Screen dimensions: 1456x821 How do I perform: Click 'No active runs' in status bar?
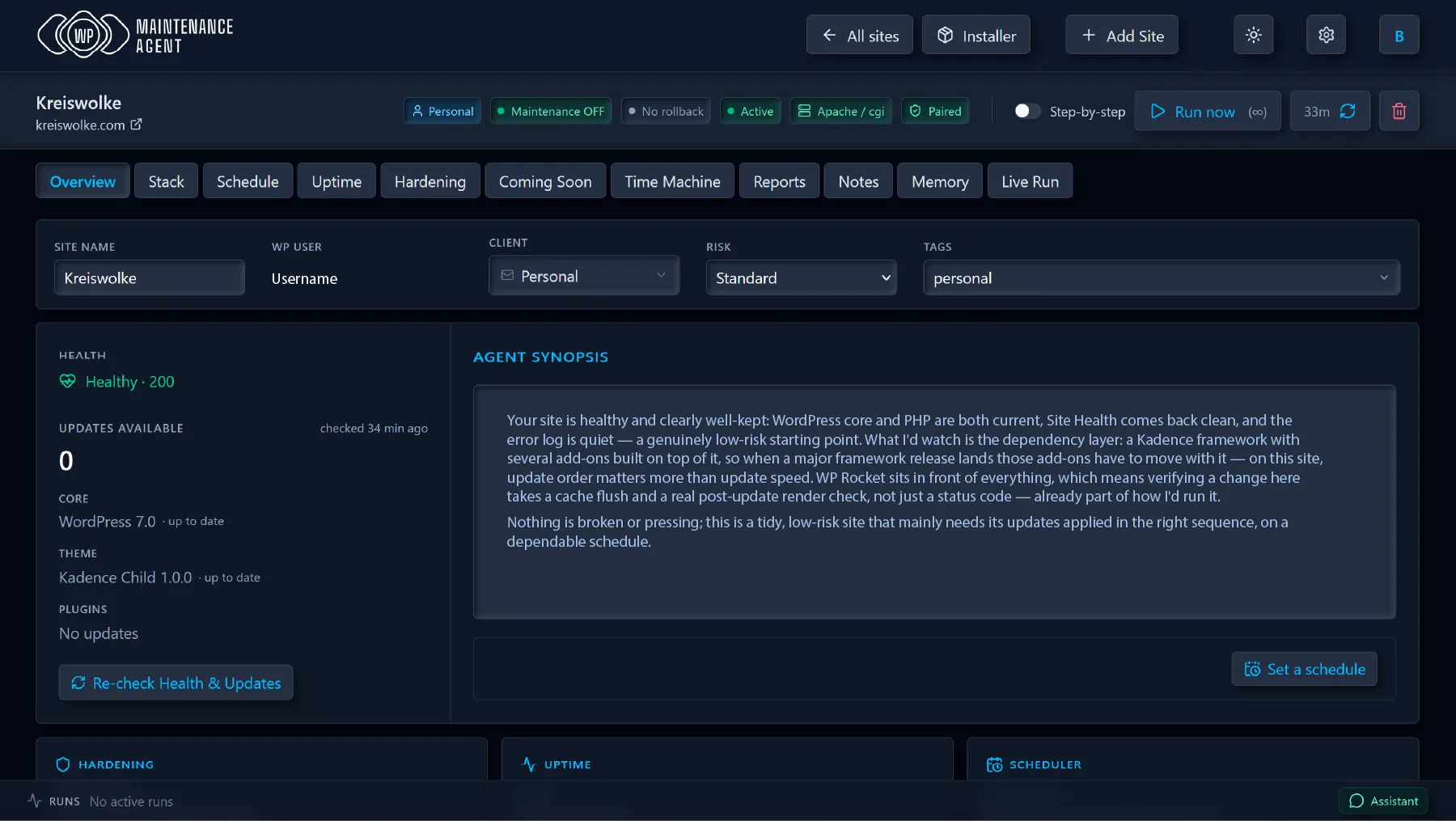coord(131,802)
